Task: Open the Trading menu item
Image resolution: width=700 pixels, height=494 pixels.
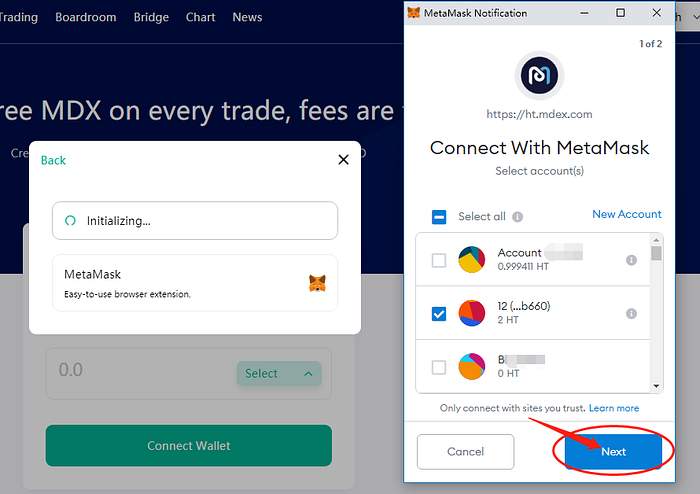Action: [19, 17]
